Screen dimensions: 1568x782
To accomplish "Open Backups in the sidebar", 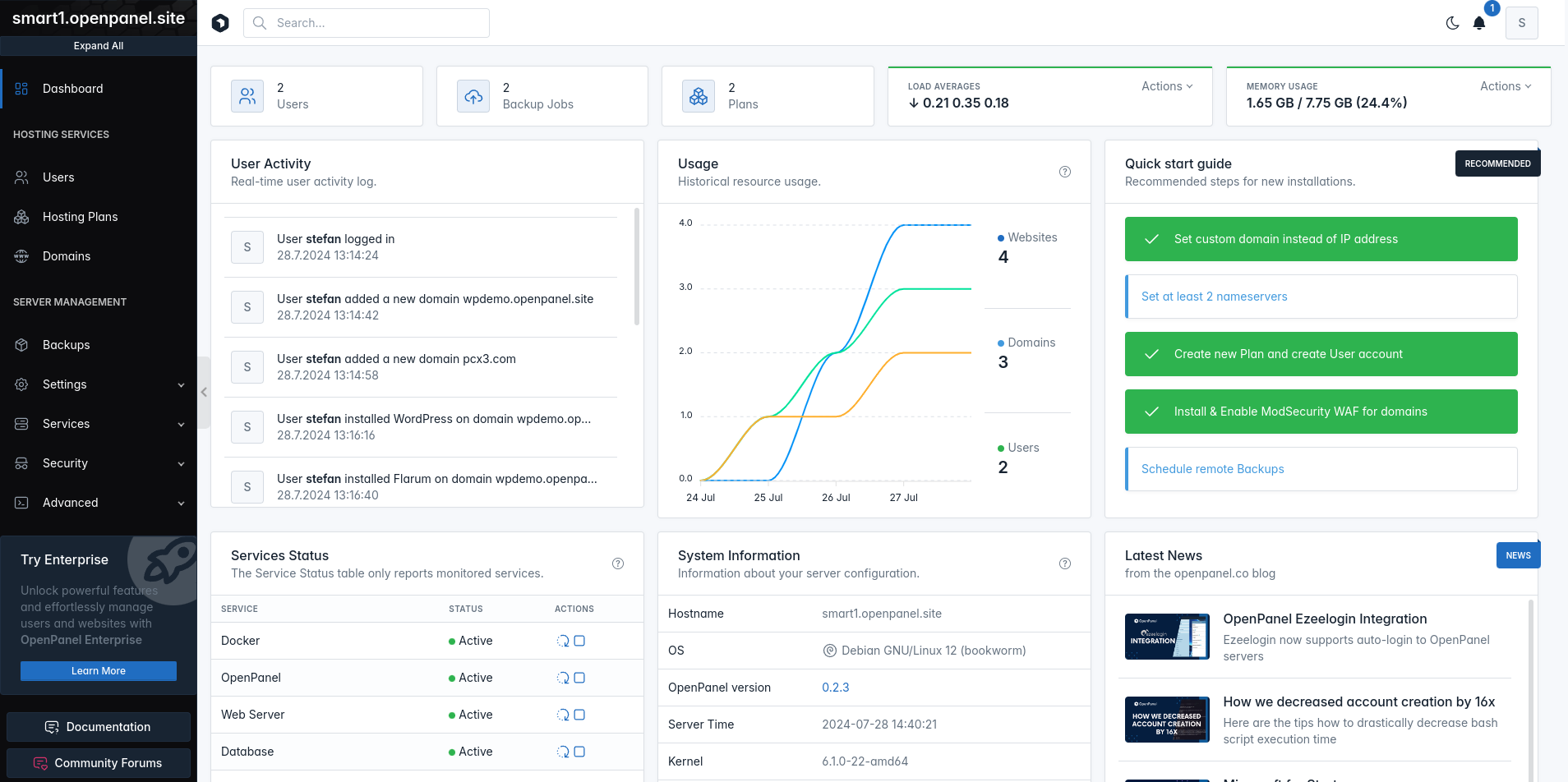I will coord(99,345).
